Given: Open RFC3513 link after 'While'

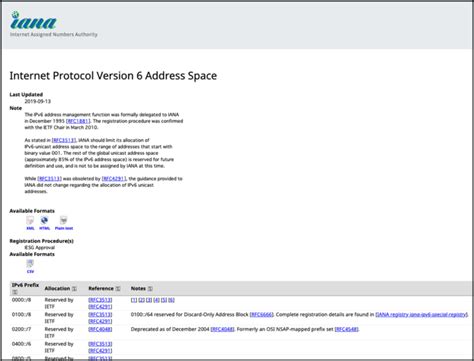Looking at the screenshot, I should pyautogui.click(x=49, y=179).
